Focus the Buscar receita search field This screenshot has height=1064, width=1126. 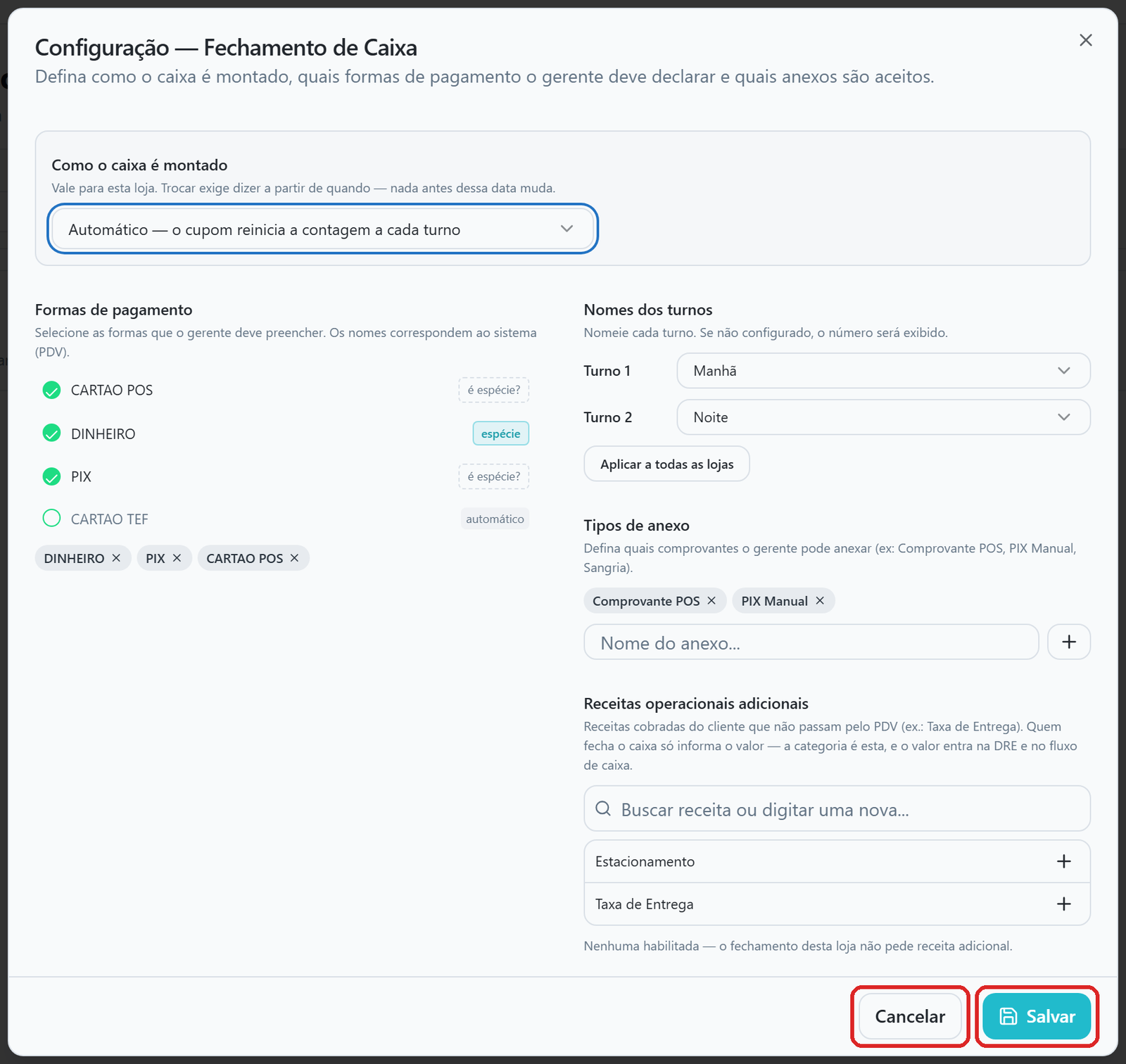(837, 809)
